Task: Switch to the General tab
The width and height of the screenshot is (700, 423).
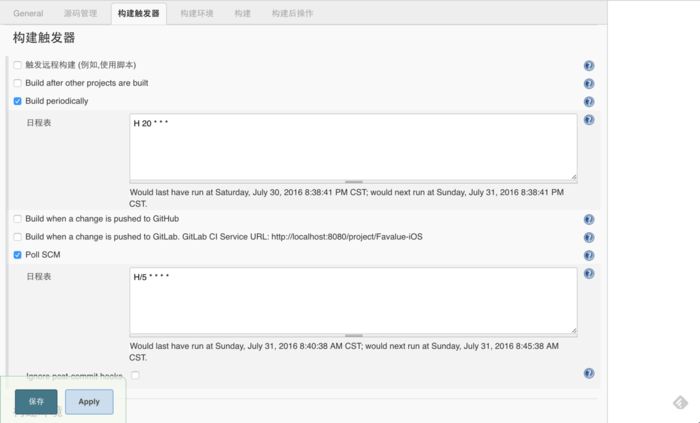Action: coord(28,13)
